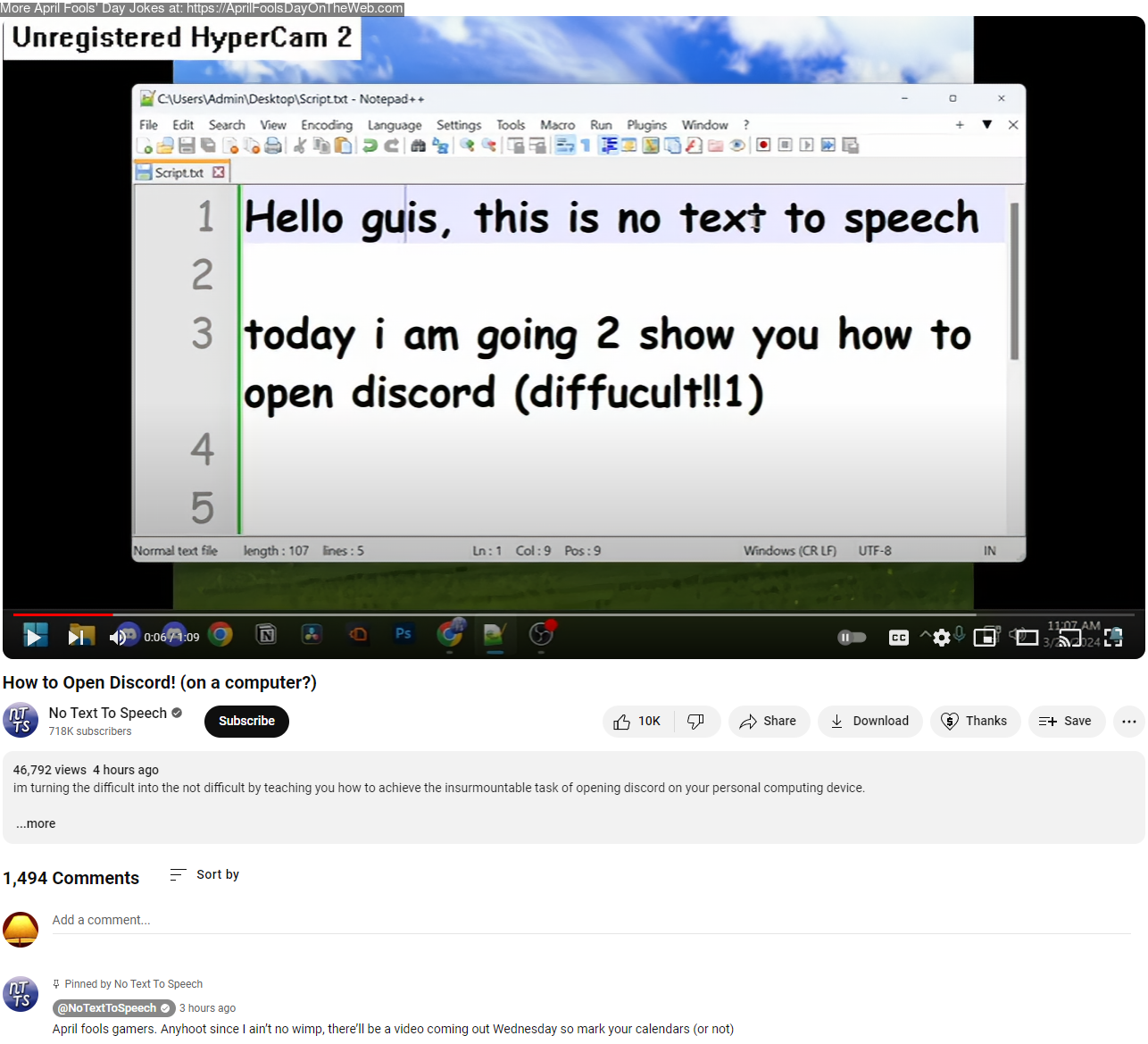Save the video to a playlist
This screenshot has width=1148, height=1044.
click(1066, 721)
